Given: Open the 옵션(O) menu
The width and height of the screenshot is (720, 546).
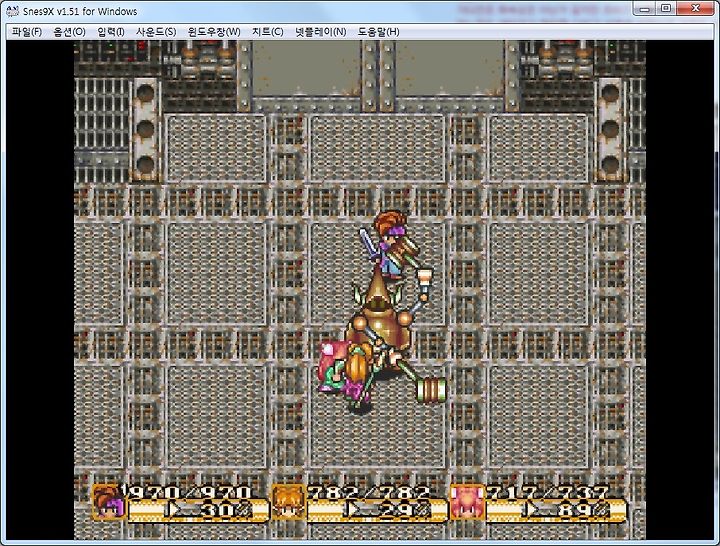Looking at the screenshot, I should click(x=69, y=32).
